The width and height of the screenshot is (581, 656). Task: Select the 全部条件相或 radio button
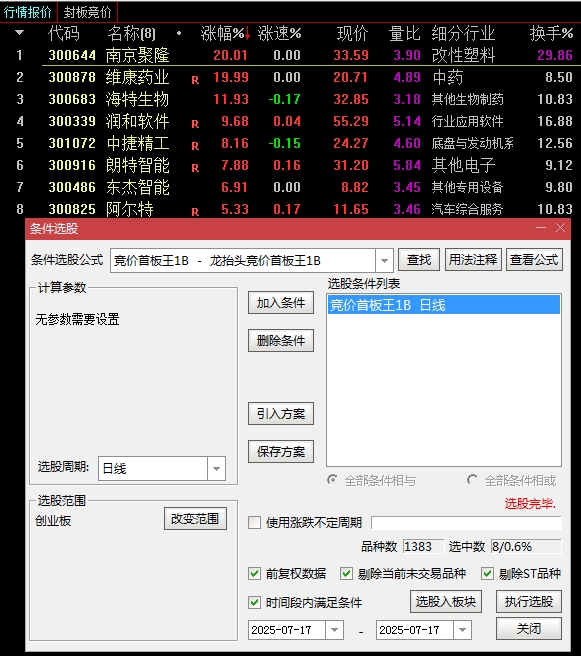[472, 480]
